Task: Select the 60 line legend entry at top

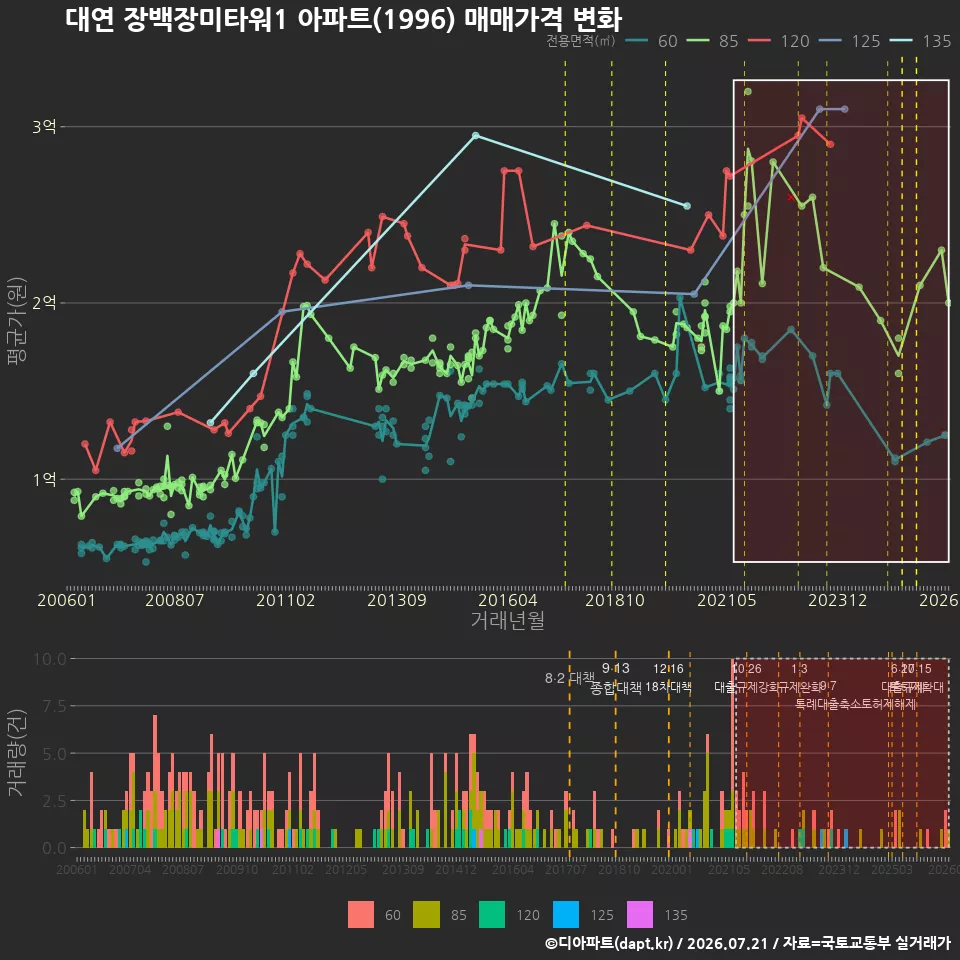Action: click(653, 41)
